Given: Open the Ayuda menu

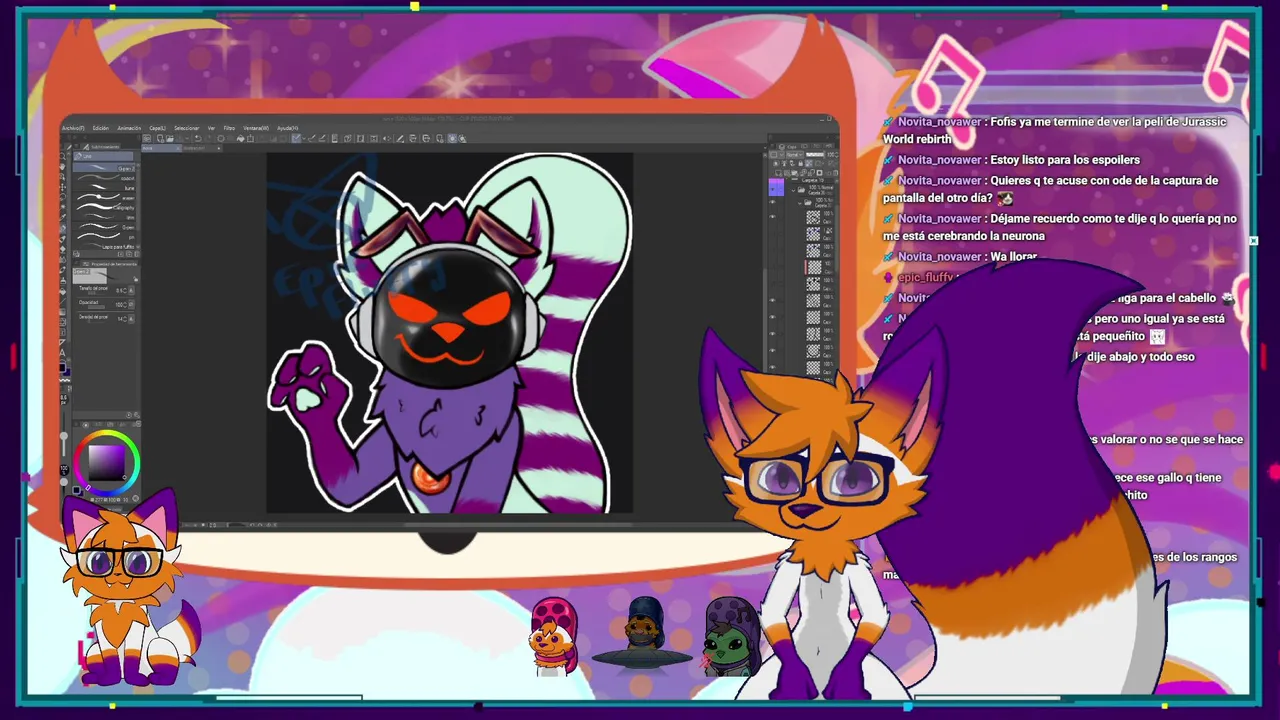Looking at the screenshot, I should pos(287,128).
